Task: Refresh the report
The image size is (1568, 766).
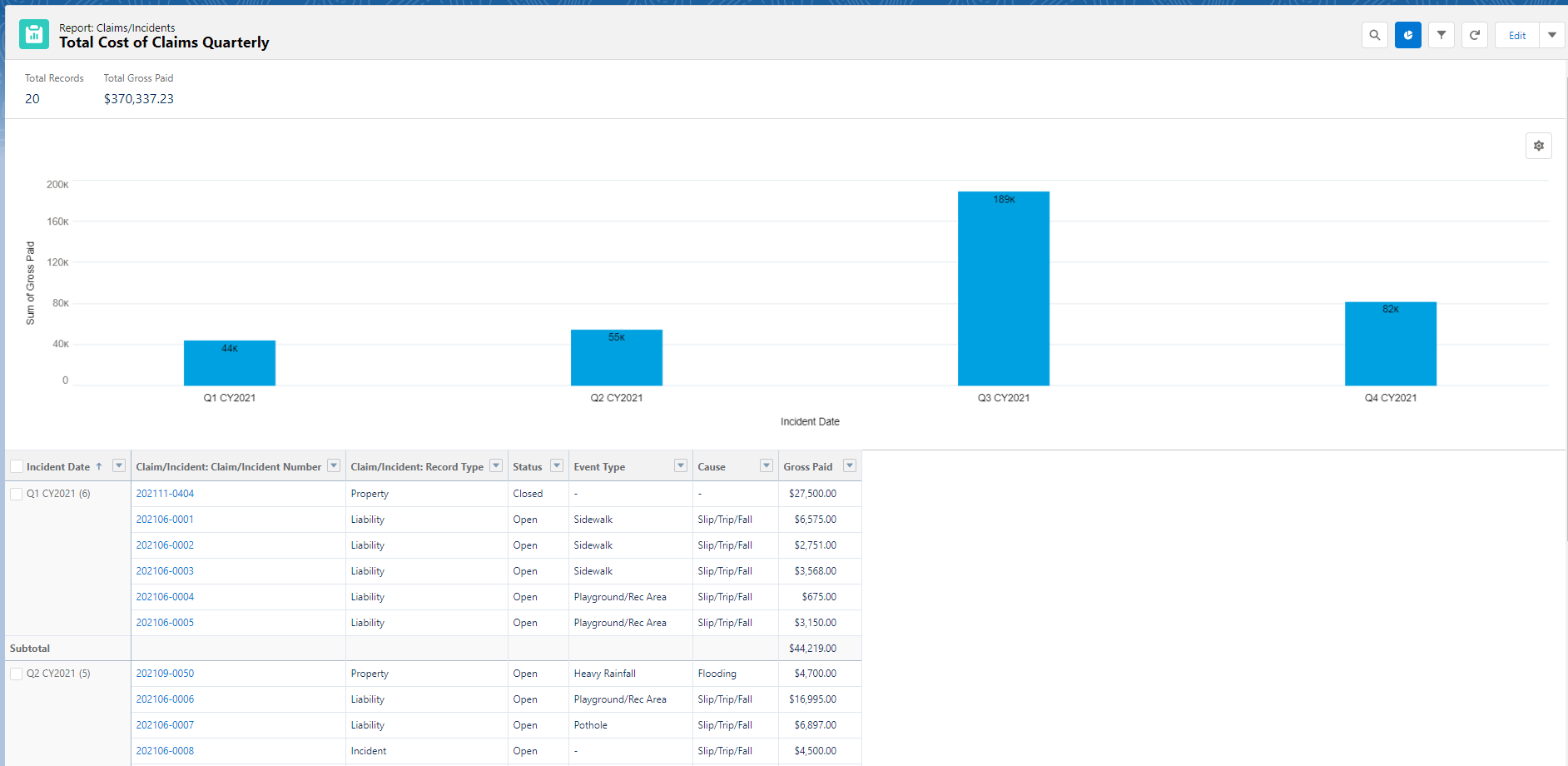Action: tap(1475, 35)
